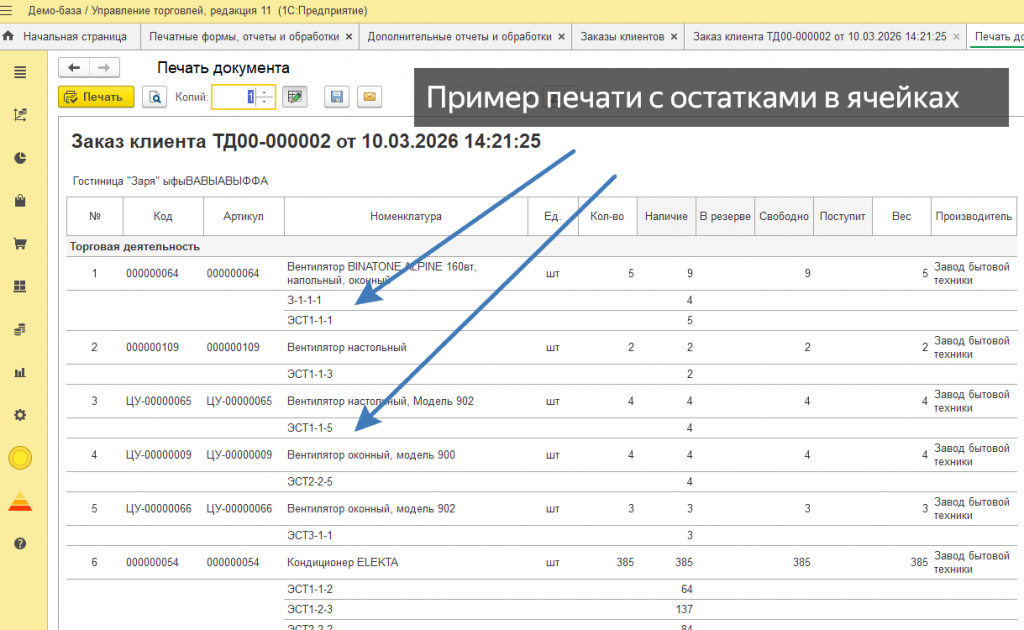Decrease copies with the down stepper arrow
This screenshot has height=630, width=1024.
point(264,102)
